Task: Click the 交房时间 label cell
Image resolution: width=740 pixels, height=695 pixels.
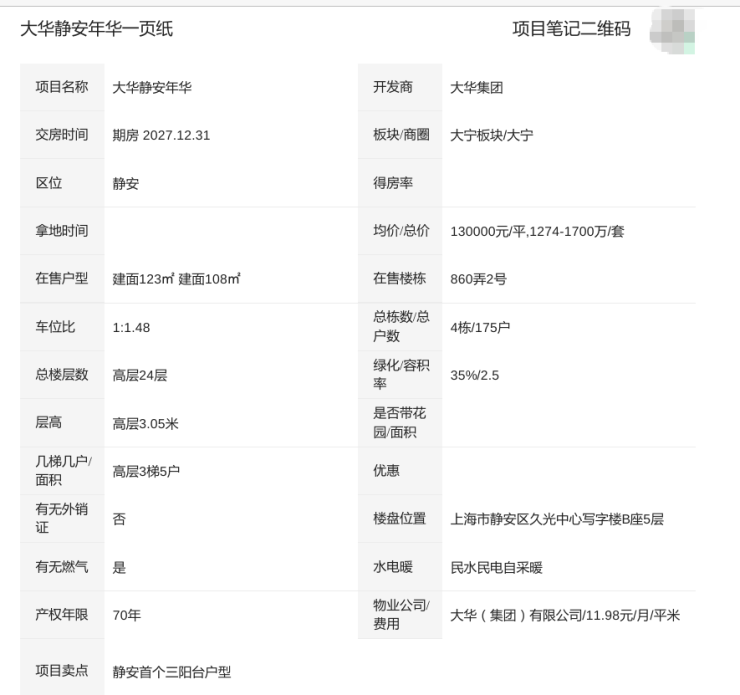Action: [x=62, y=135]
